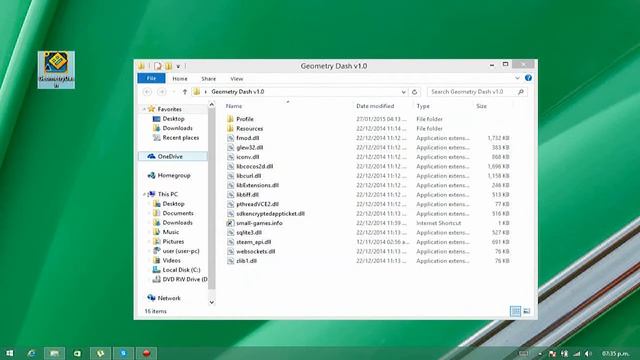
Task: Open the File ribbon tab
Action: pos(151,78)
